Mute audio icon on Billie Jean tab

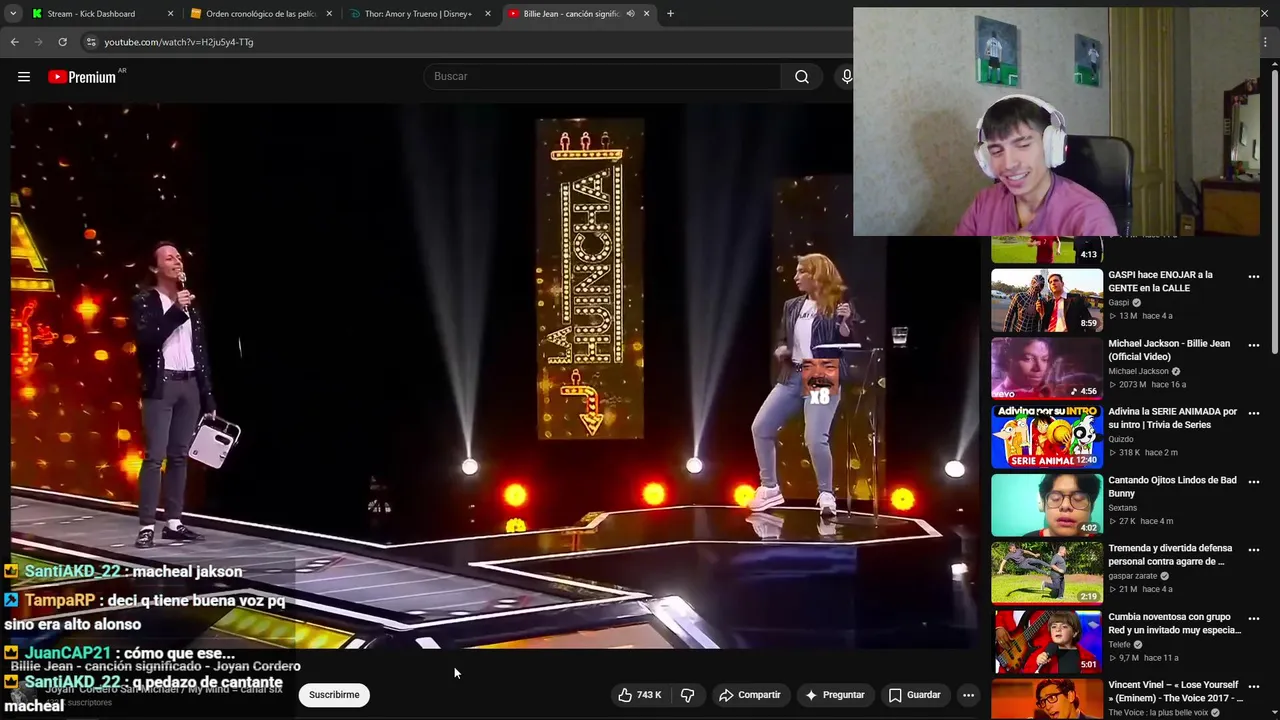(630, 14)
